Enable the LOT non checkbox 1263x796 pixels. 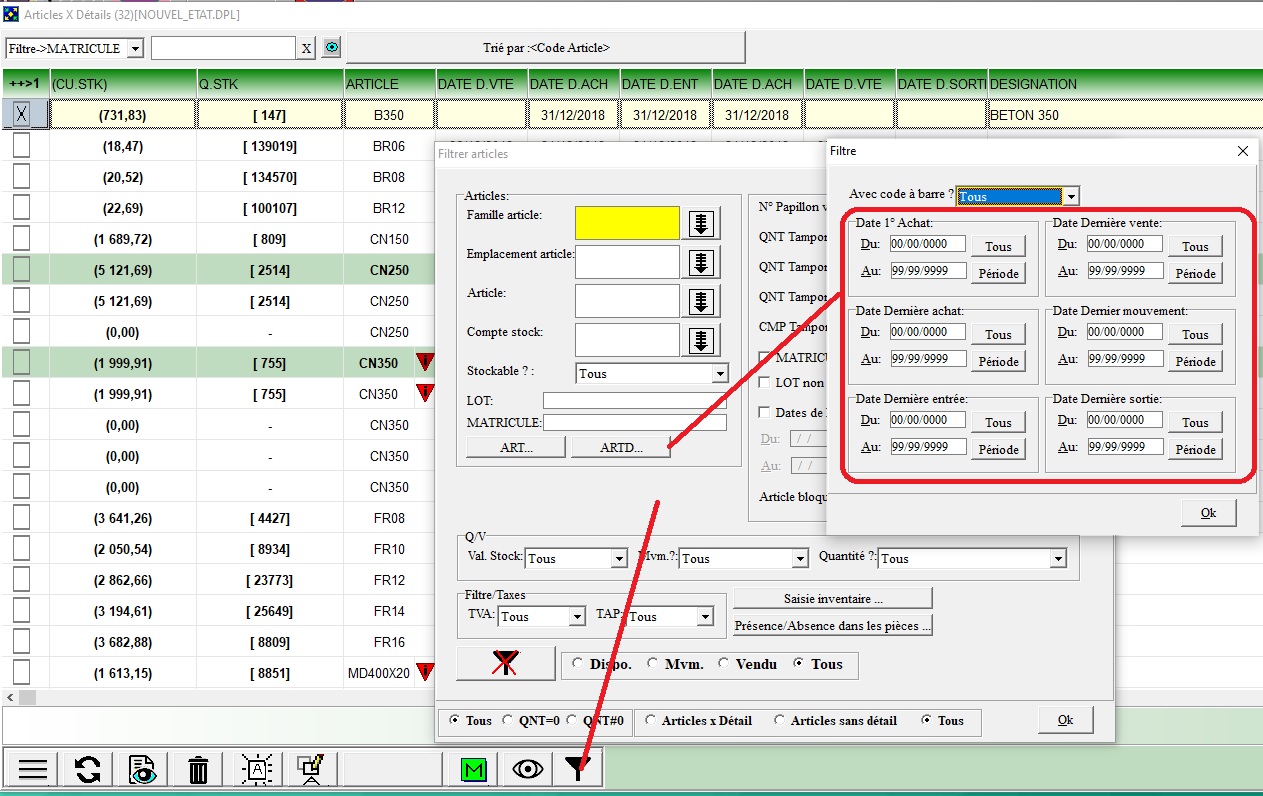[766, 382]
